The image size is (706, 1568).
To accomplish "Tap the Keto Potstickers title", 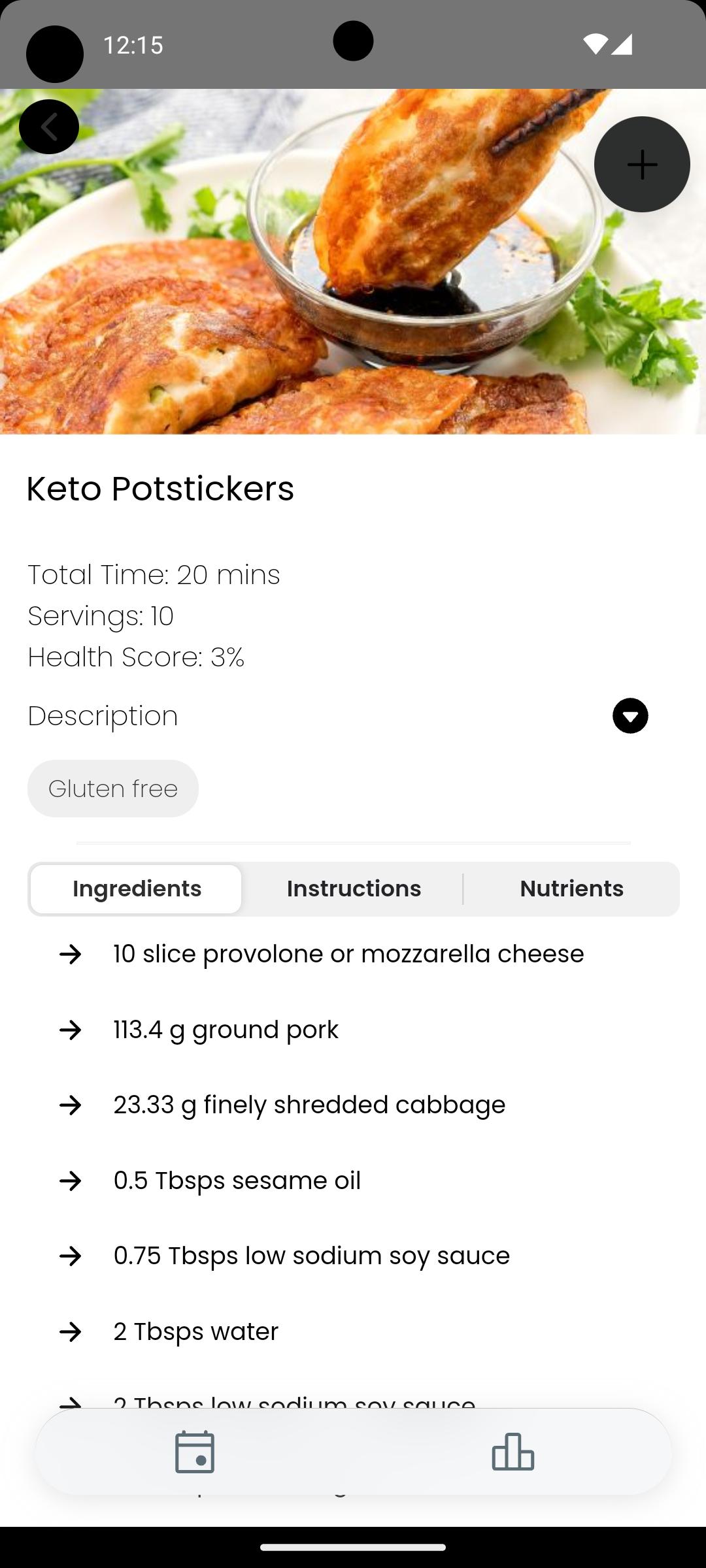I will coord(160,489).
